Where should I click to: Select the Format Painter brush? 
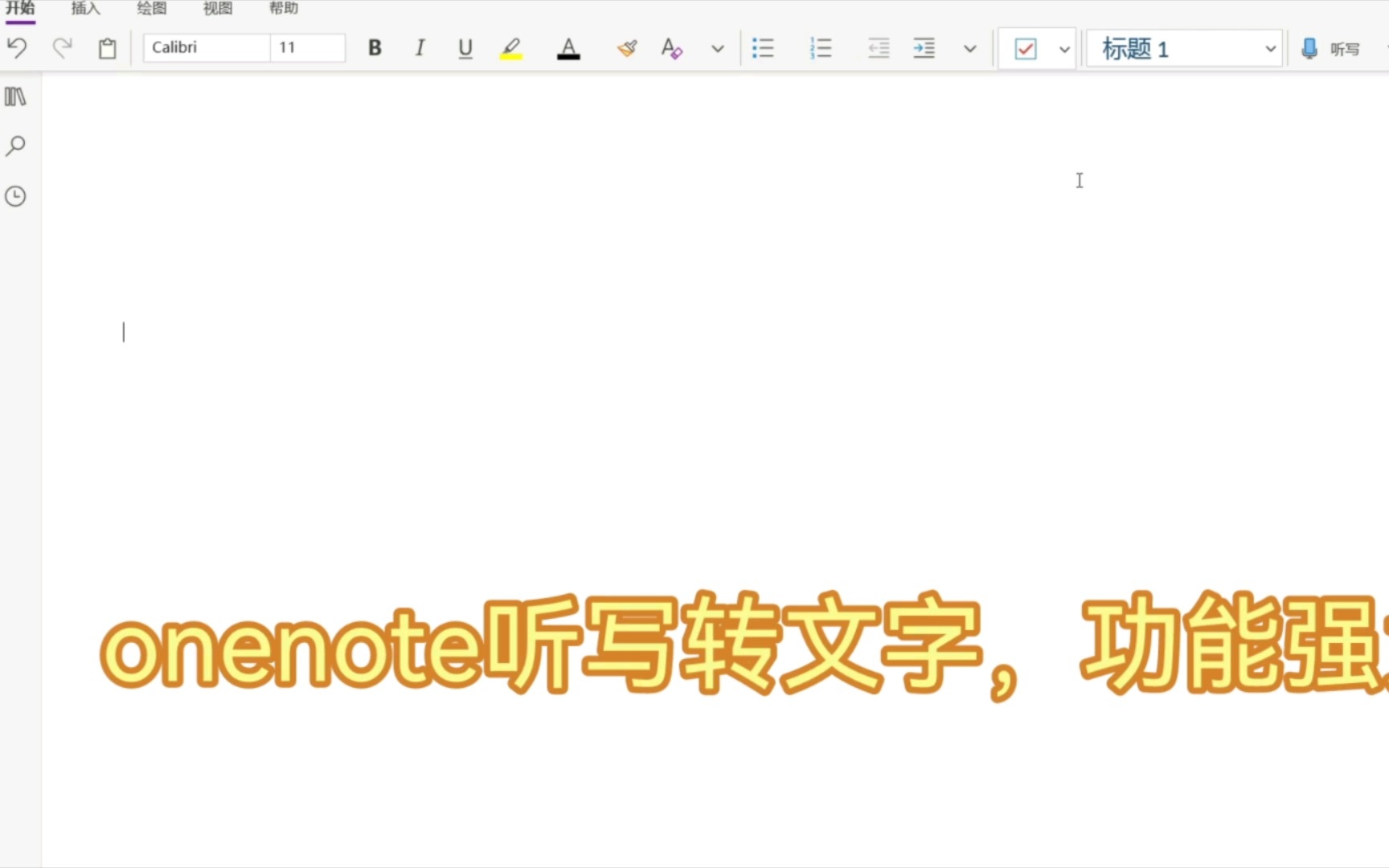(627, 48)
